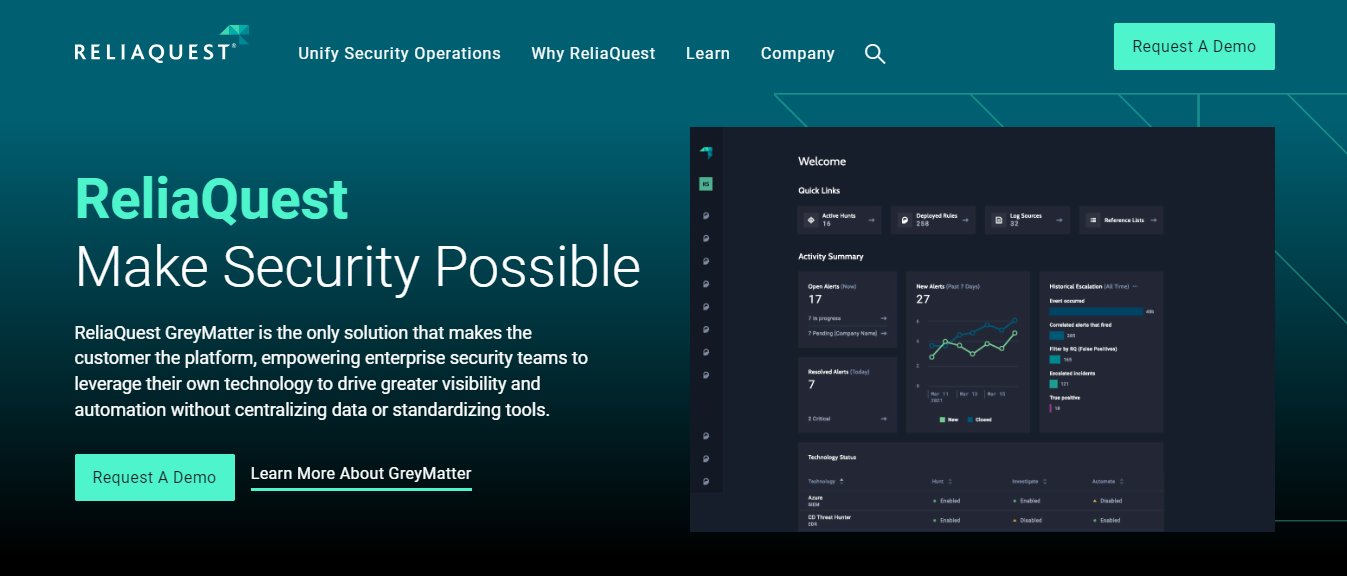The width and height of the screenshot is (1347, 576).
Task: Click the blue Closed legend swatch
Action: [x=970, y=420]
